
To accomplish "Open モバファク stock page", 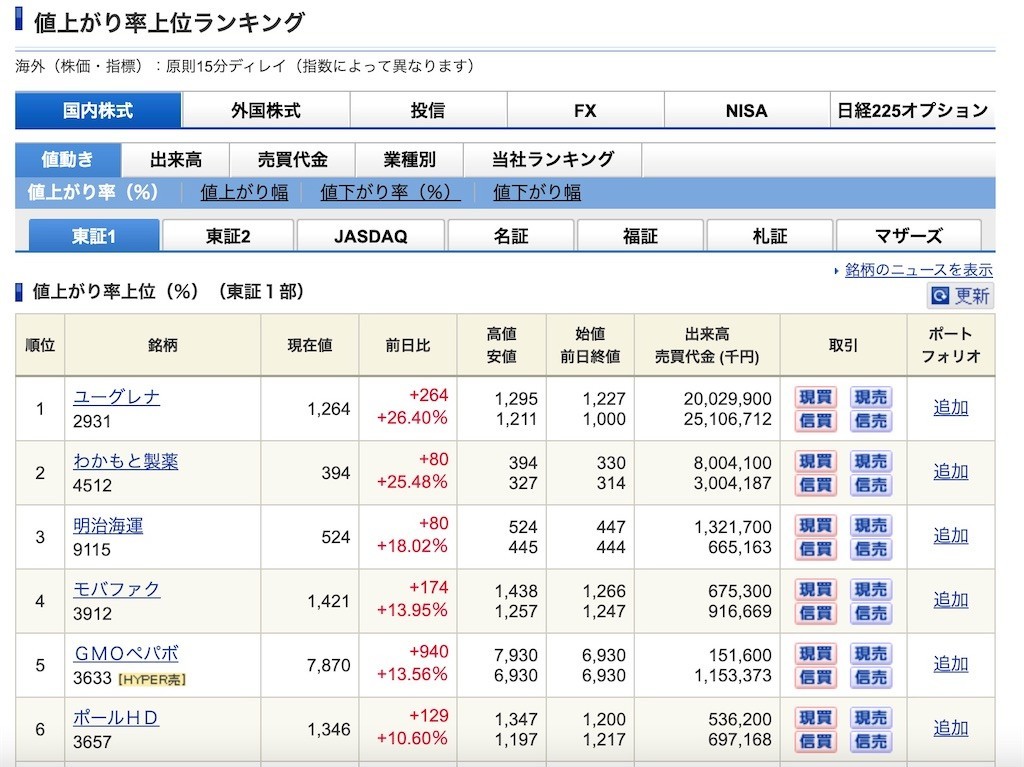I will pyautogui.click(x=116, y=589).
